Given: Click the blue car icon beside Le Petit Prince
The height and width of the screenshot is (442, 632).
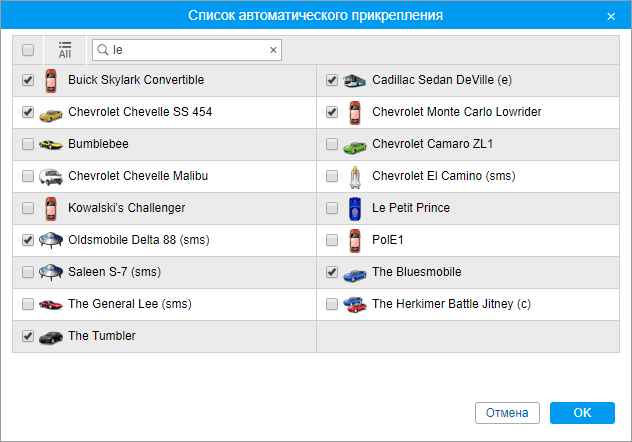Looking at the screenshot, I should tap(355, 208).
